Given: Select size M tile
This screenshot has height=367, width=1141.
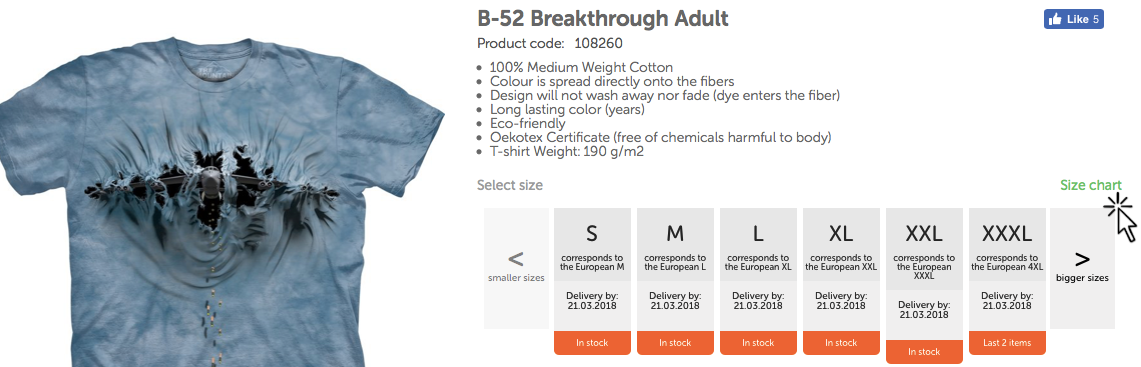Looking at the screenshot, I should (x=675, y=269).
